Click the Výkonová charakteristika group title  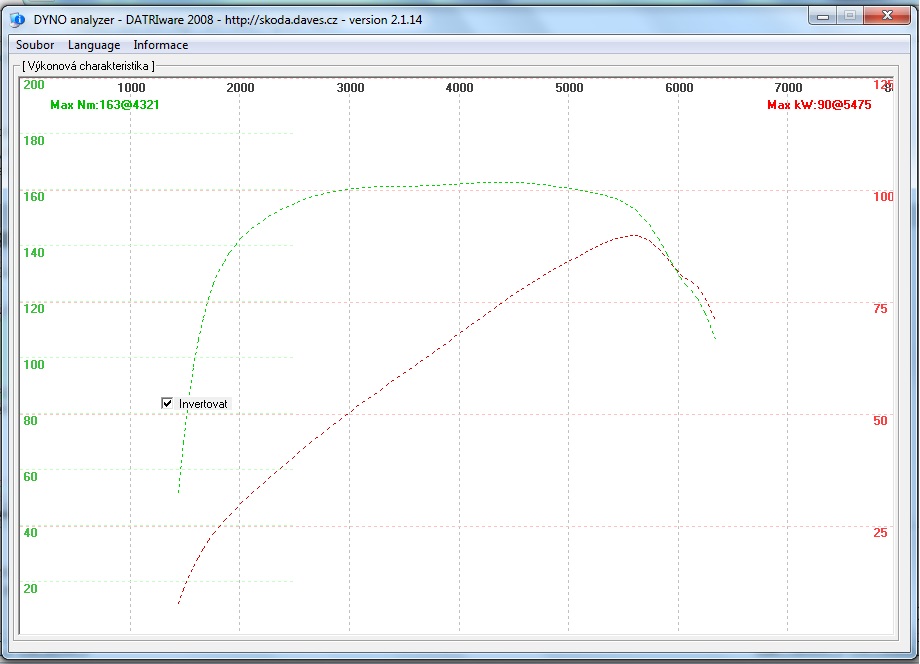(89, 66)
